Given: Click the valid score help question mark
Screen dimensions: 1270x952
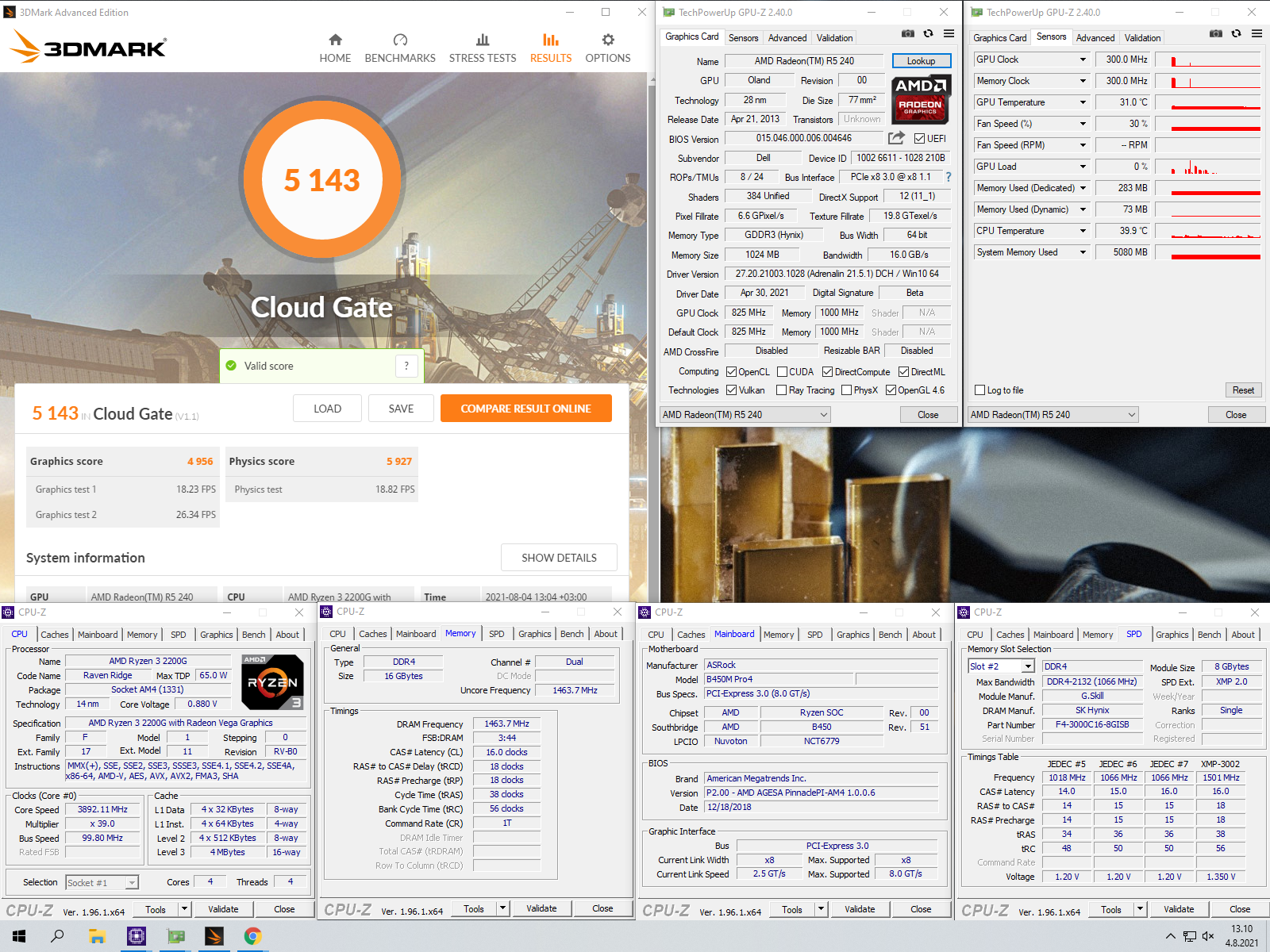Looking at the screenshot, I should click(x=406, y=366).
